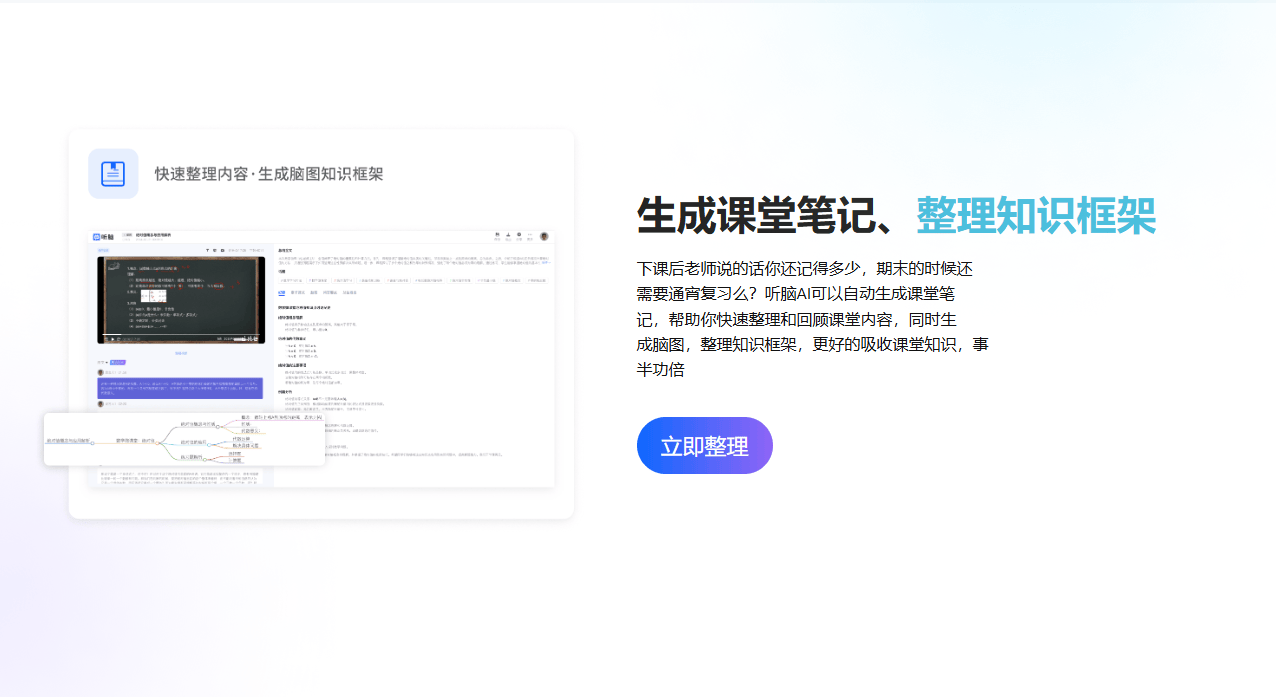This screenshot has height=697, width=1276.
Task: Click the blue notebook icon on the card header
Action: tap(113, 173)
